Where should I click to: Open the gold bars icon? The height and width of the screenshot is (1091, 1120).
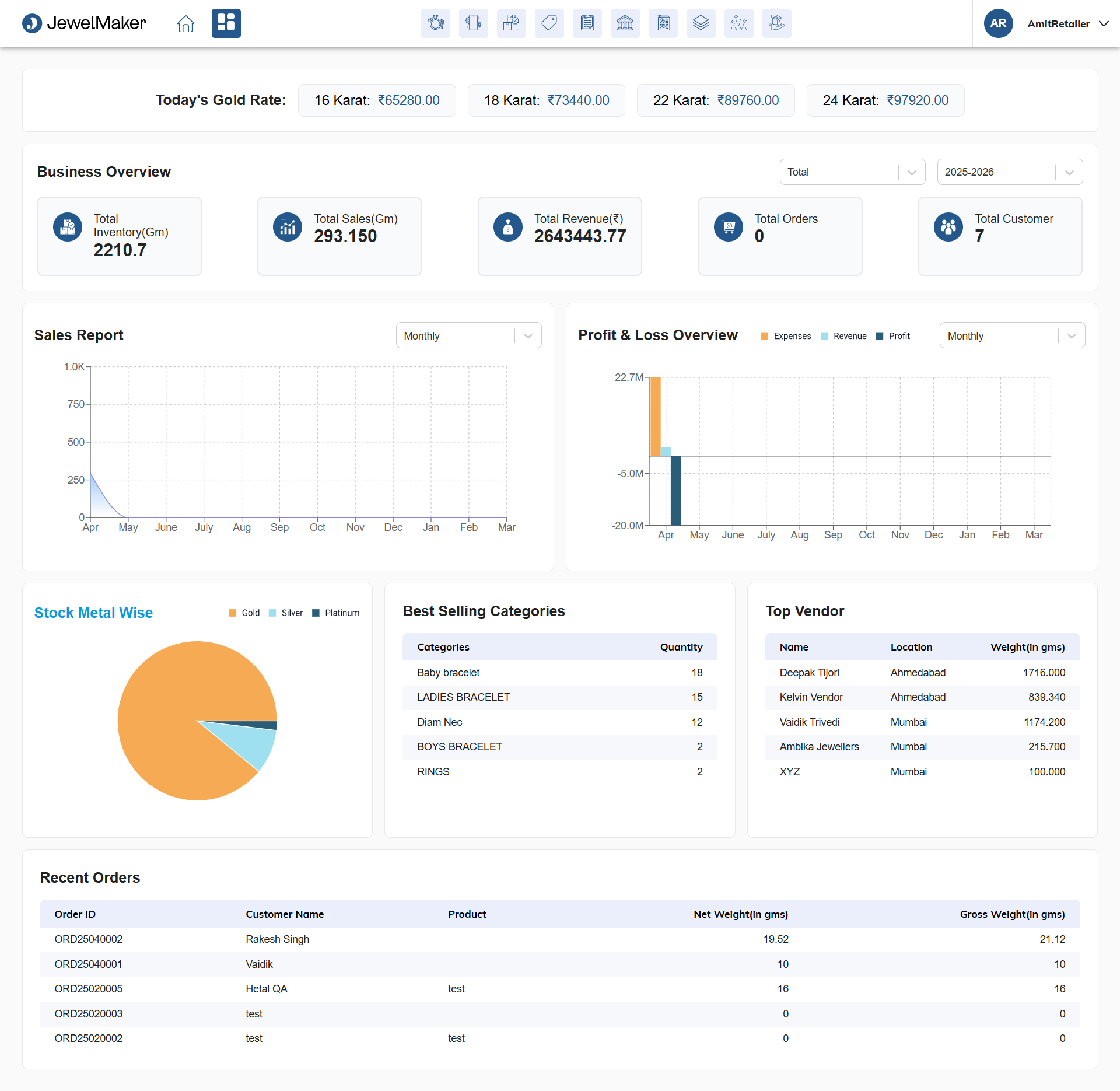point(738,23)
